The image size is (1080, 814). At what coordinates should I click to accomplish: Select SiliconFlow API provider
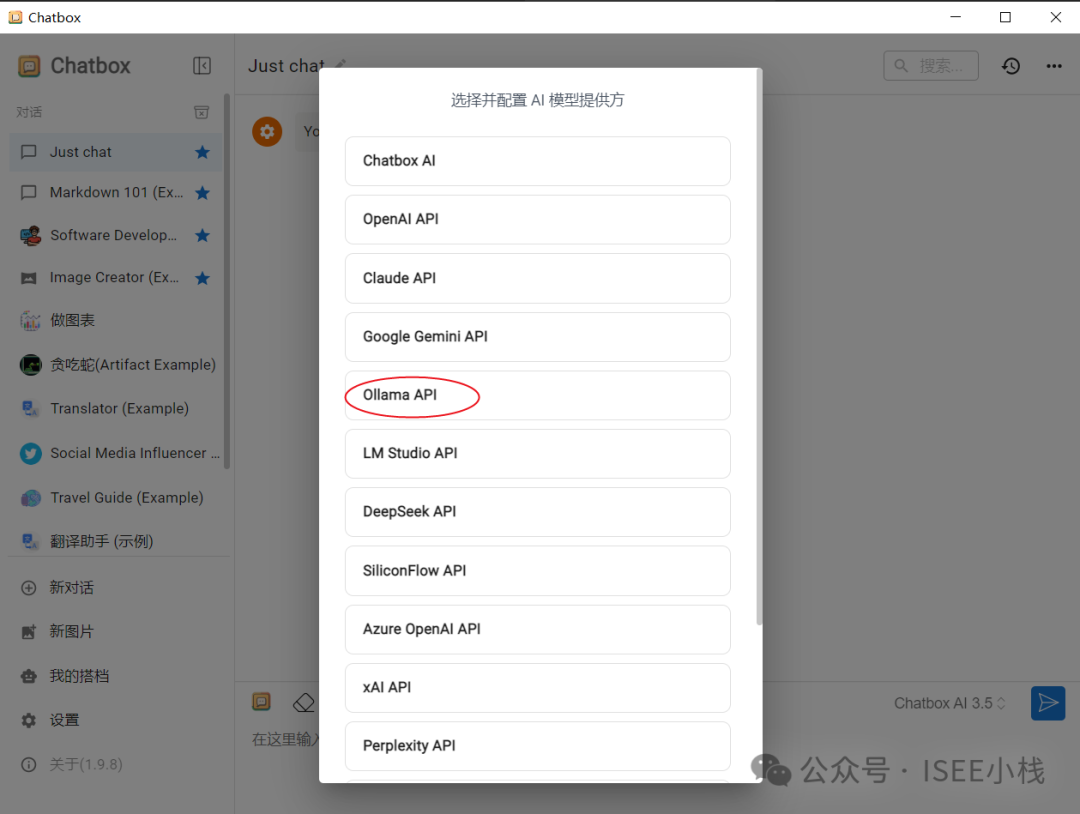pos(537,571)
